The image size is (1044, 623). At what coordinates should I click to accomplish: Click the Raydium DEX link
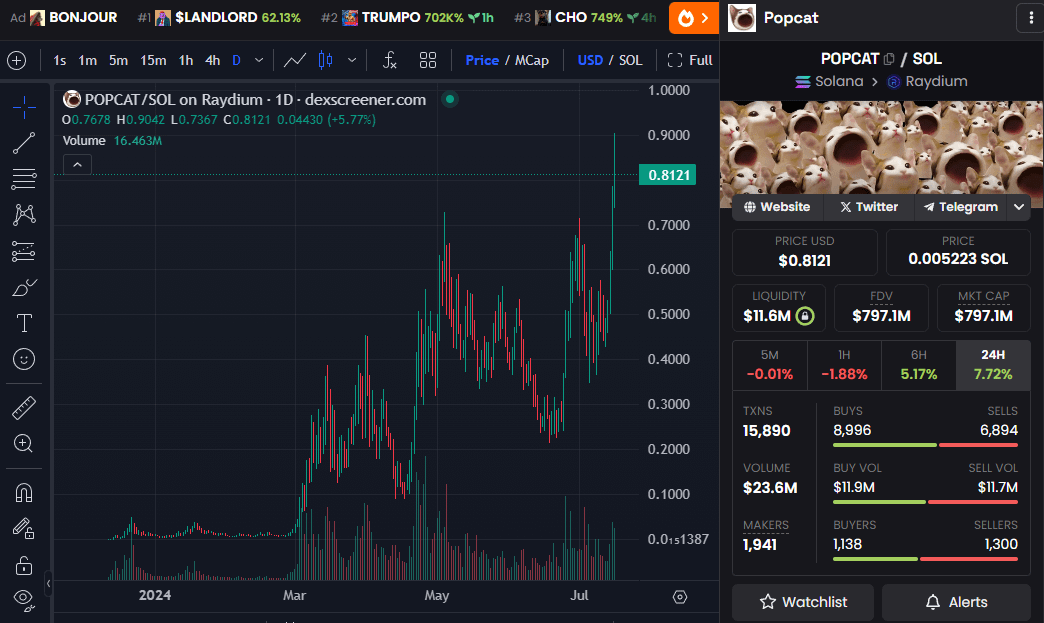tap(927, 81)
